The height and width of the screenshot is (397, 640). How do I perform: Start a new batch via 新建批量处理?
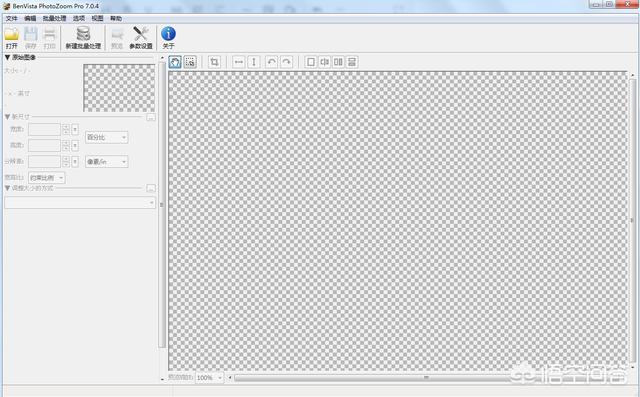[83, 38]
